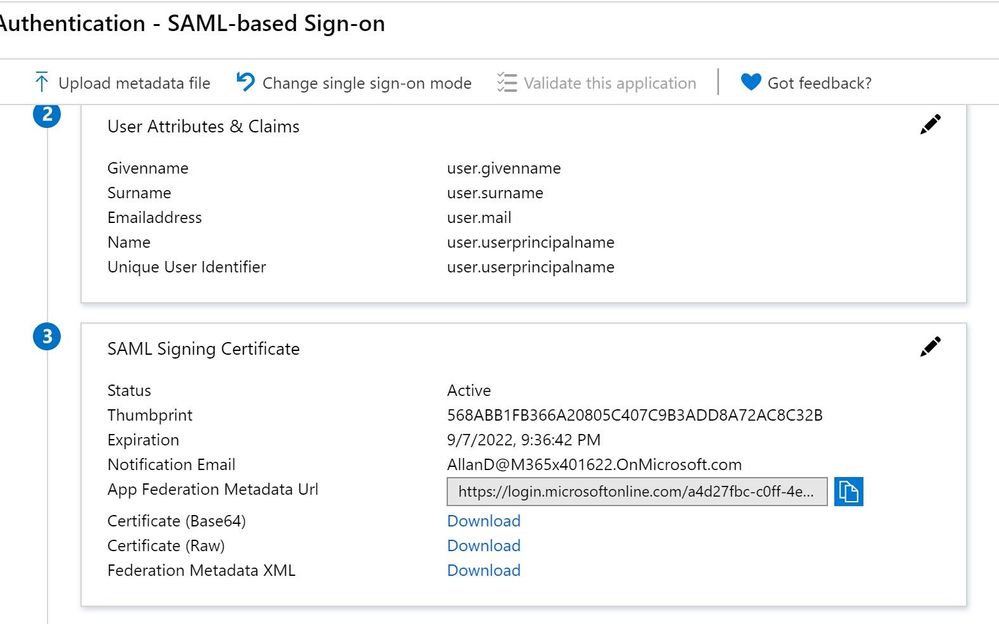Click the step 2 number badge

click(46, 116)
